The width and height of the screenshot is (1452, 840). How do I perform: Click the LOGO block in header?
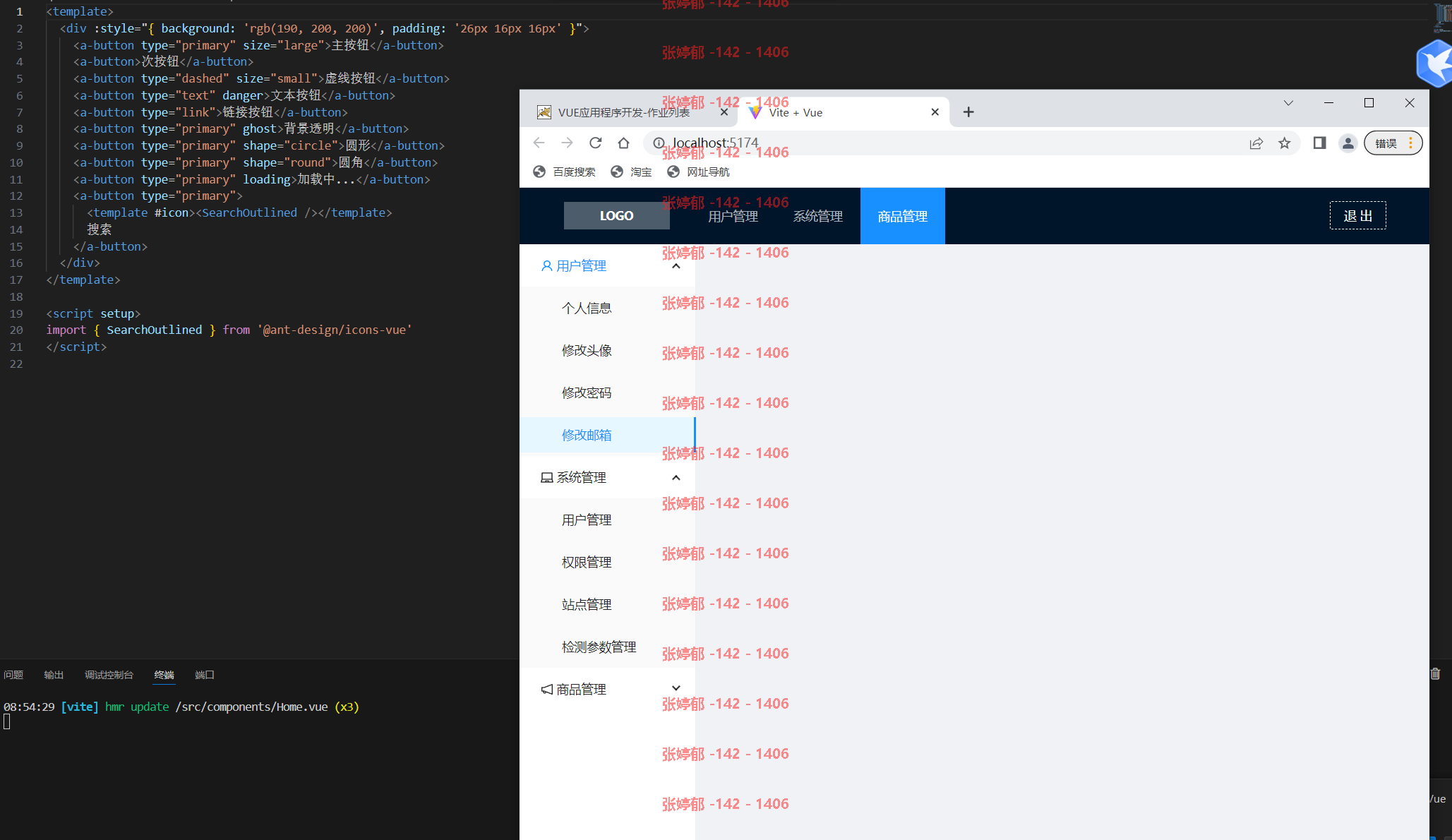616,216
